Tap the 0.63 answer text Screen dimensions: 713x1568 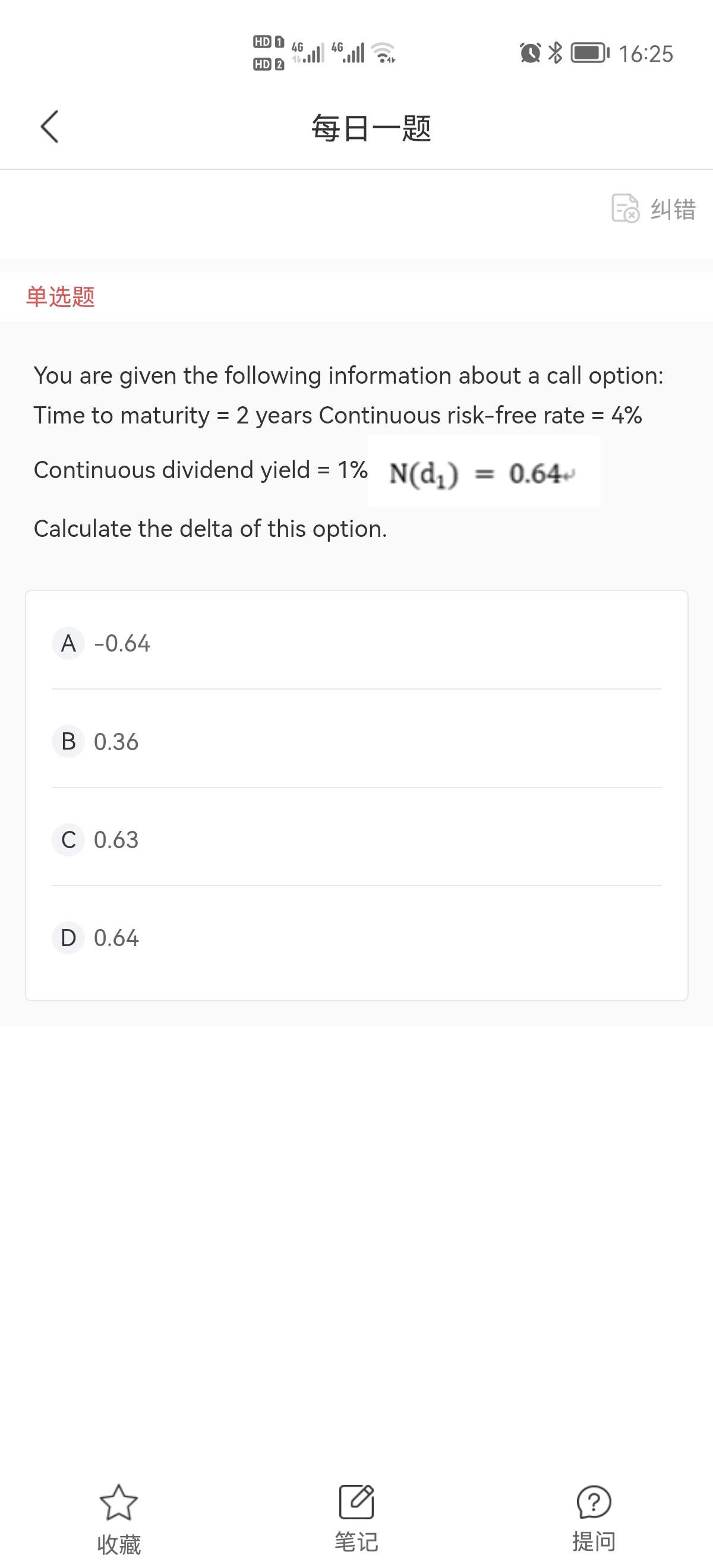116,840
